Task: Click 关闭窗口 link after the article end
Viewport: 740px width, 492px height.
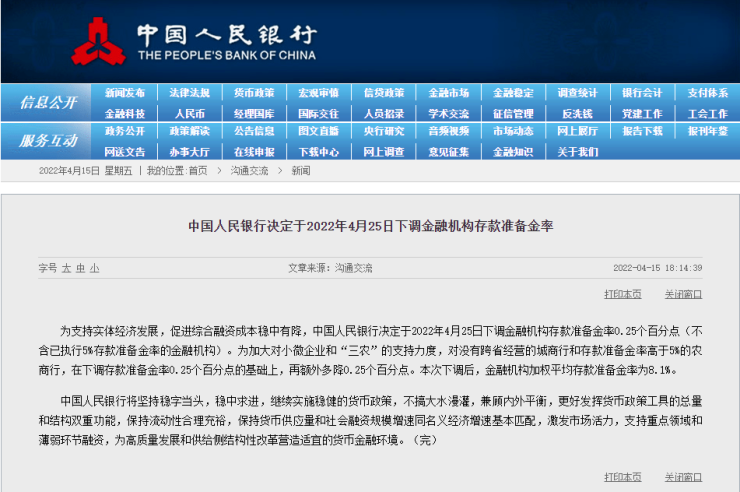Action: 683,477
